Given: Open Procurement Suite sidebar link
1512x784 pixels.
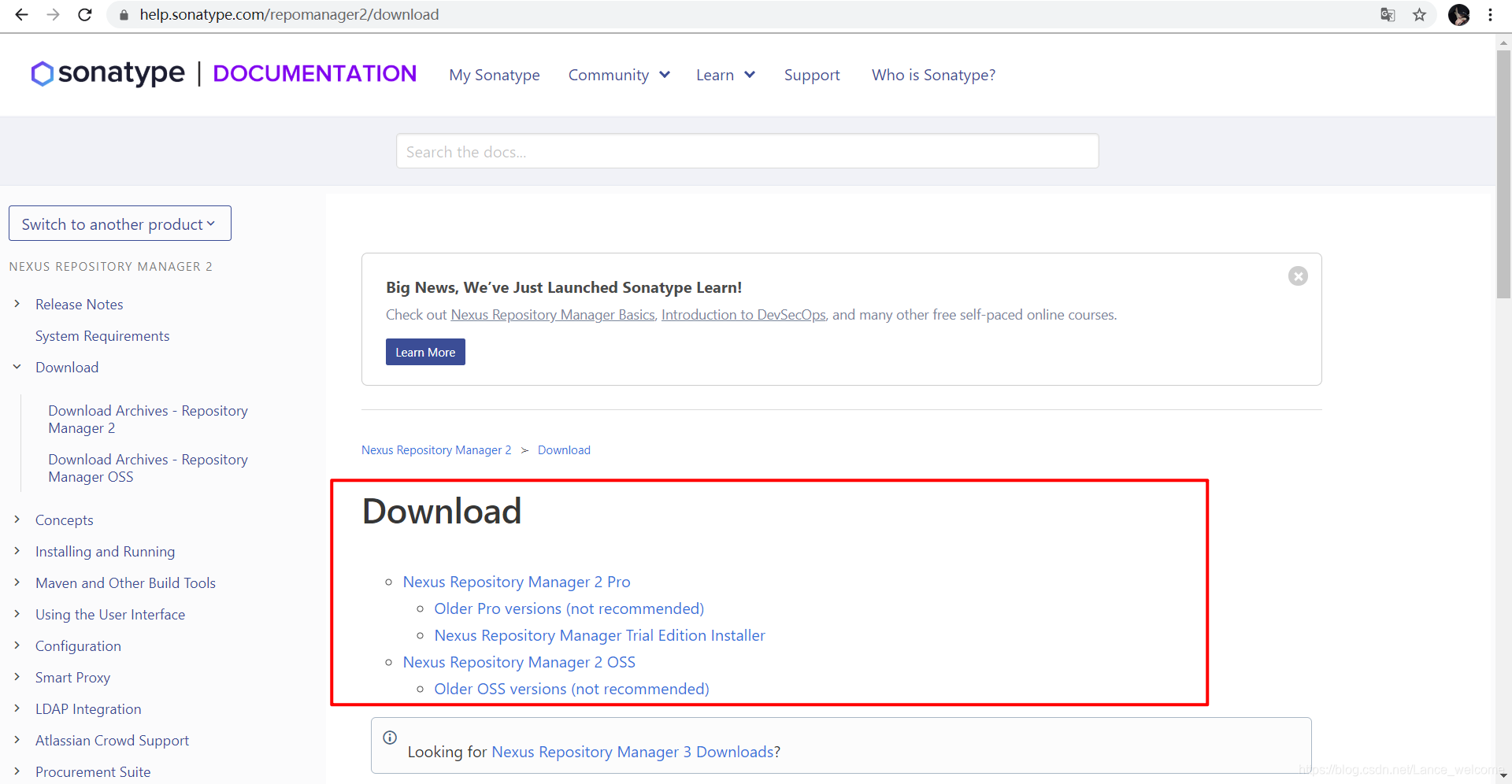Looking at the screenshot, I should pyautogui.click(x=93, y=772).
